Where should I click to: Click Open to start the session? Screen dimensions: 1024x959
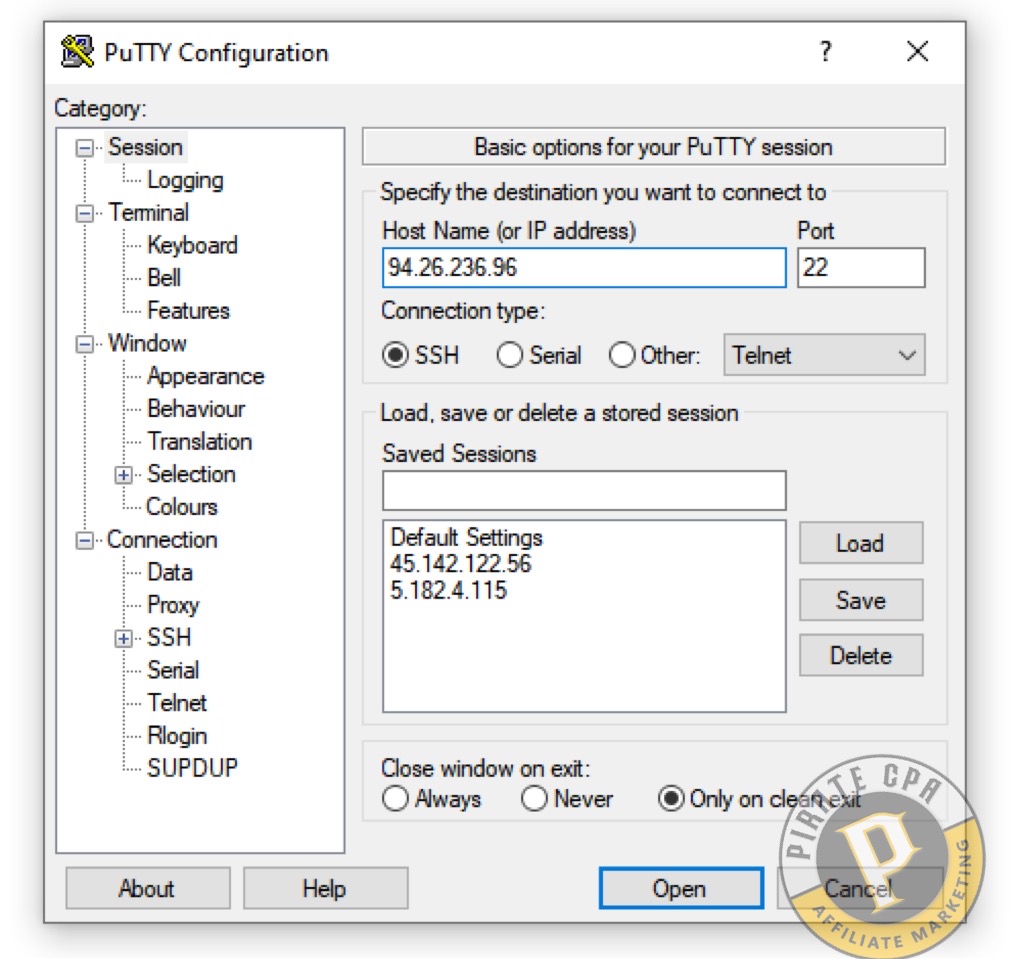[681, 888]
